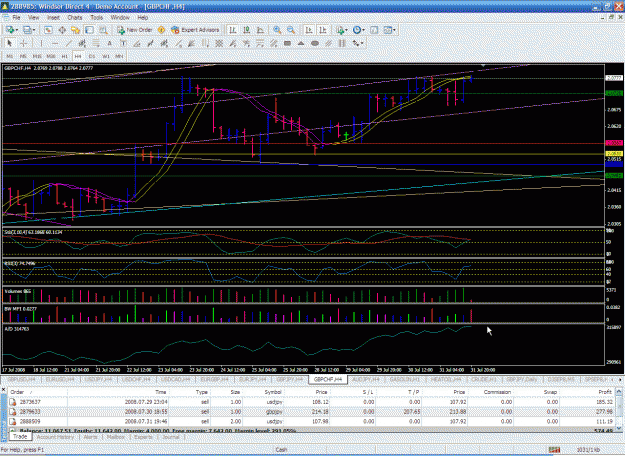Open the chart Templates dropdown
Viewport: 625px width, 456px height.
pyautogui.click(x=389, y=30)
